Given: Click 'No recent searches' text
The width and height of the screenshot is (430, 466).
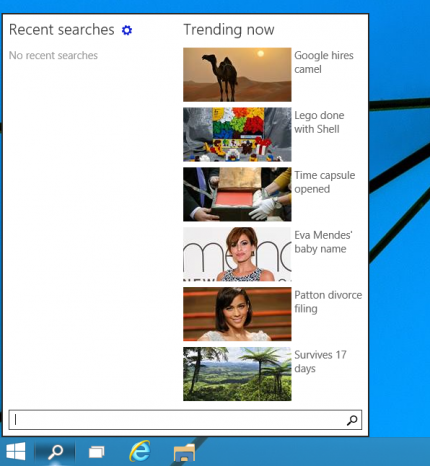Looking at the screenshot, I should click(x=53, y=55).
